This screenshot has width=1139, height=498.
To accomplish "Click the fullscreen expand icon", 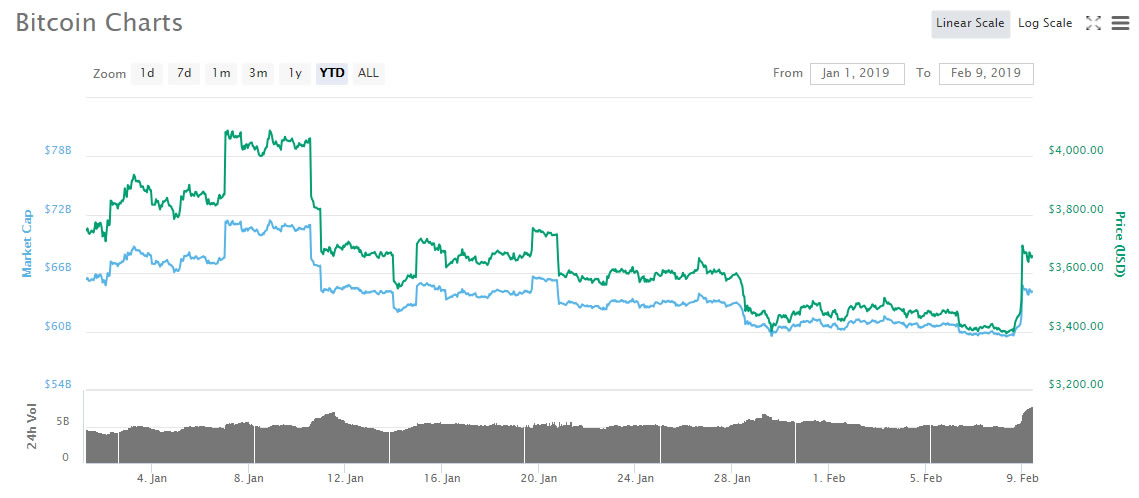I will coord(1093,23).
